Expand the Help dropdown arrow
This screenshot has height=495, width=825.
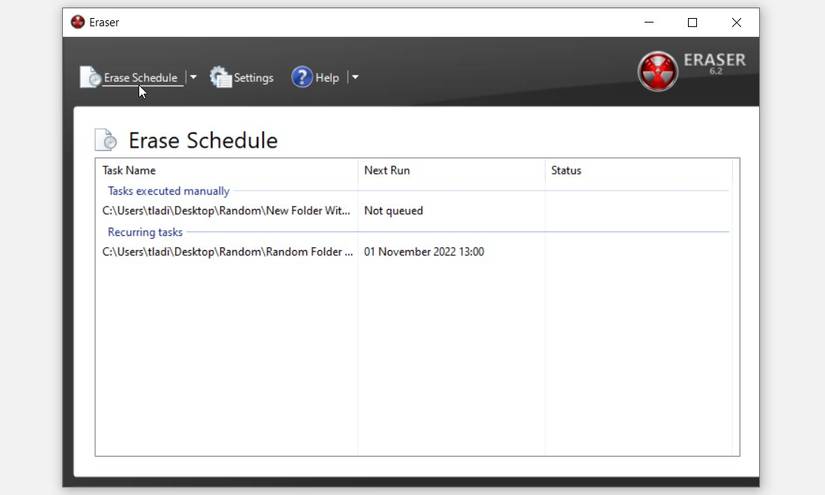pos(355,77)
